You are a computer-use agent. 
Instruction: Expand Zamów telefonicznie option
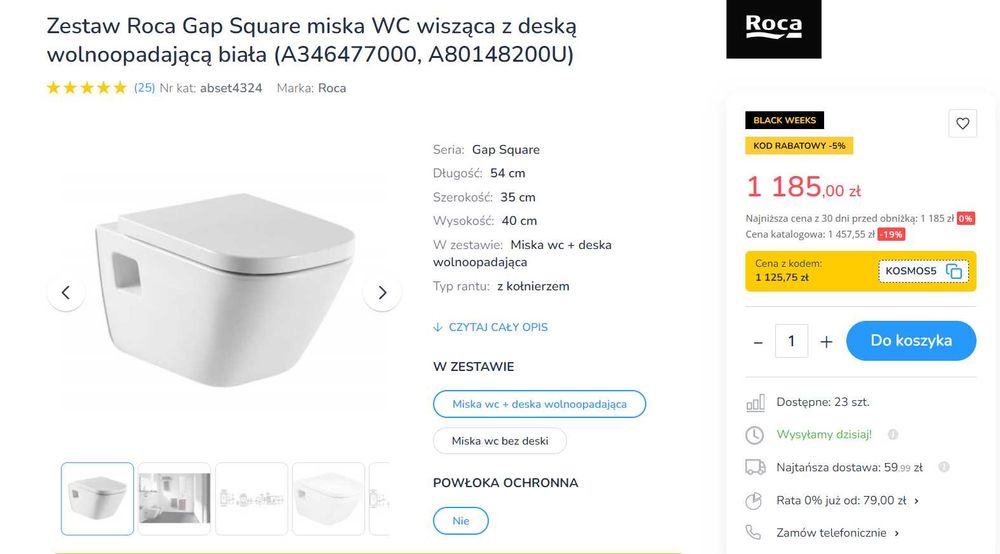click(897, 534)
